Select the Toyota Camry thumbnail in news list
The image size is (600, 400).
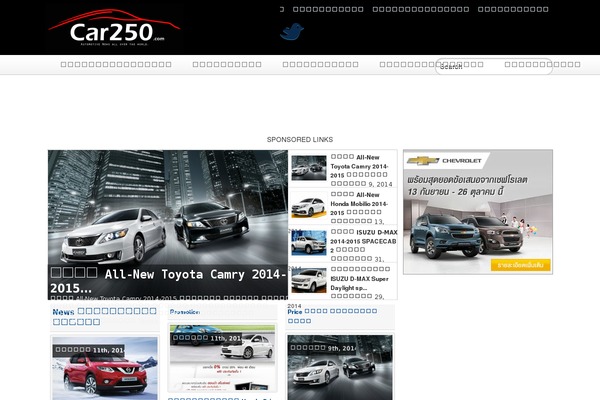tap(309, 168)
